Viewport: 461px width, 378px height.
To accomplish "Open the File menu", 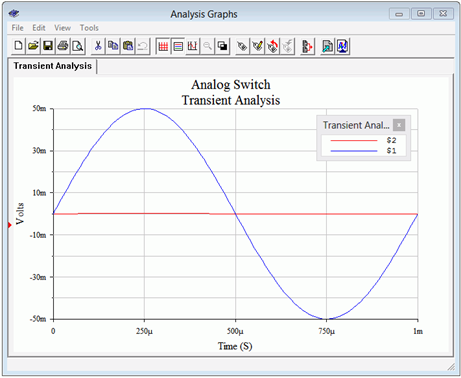I will point(17,28).
